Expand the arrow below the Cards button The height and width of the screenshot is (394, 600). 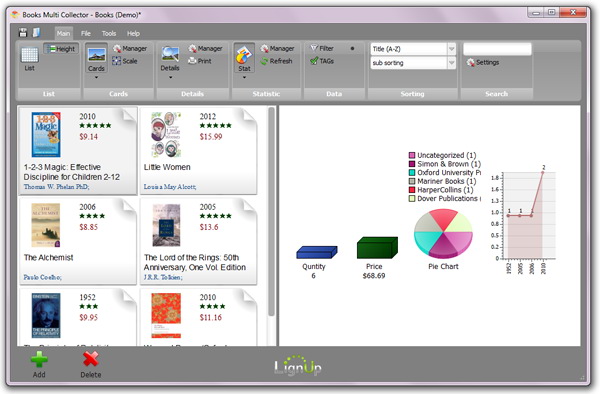point(96,78)
